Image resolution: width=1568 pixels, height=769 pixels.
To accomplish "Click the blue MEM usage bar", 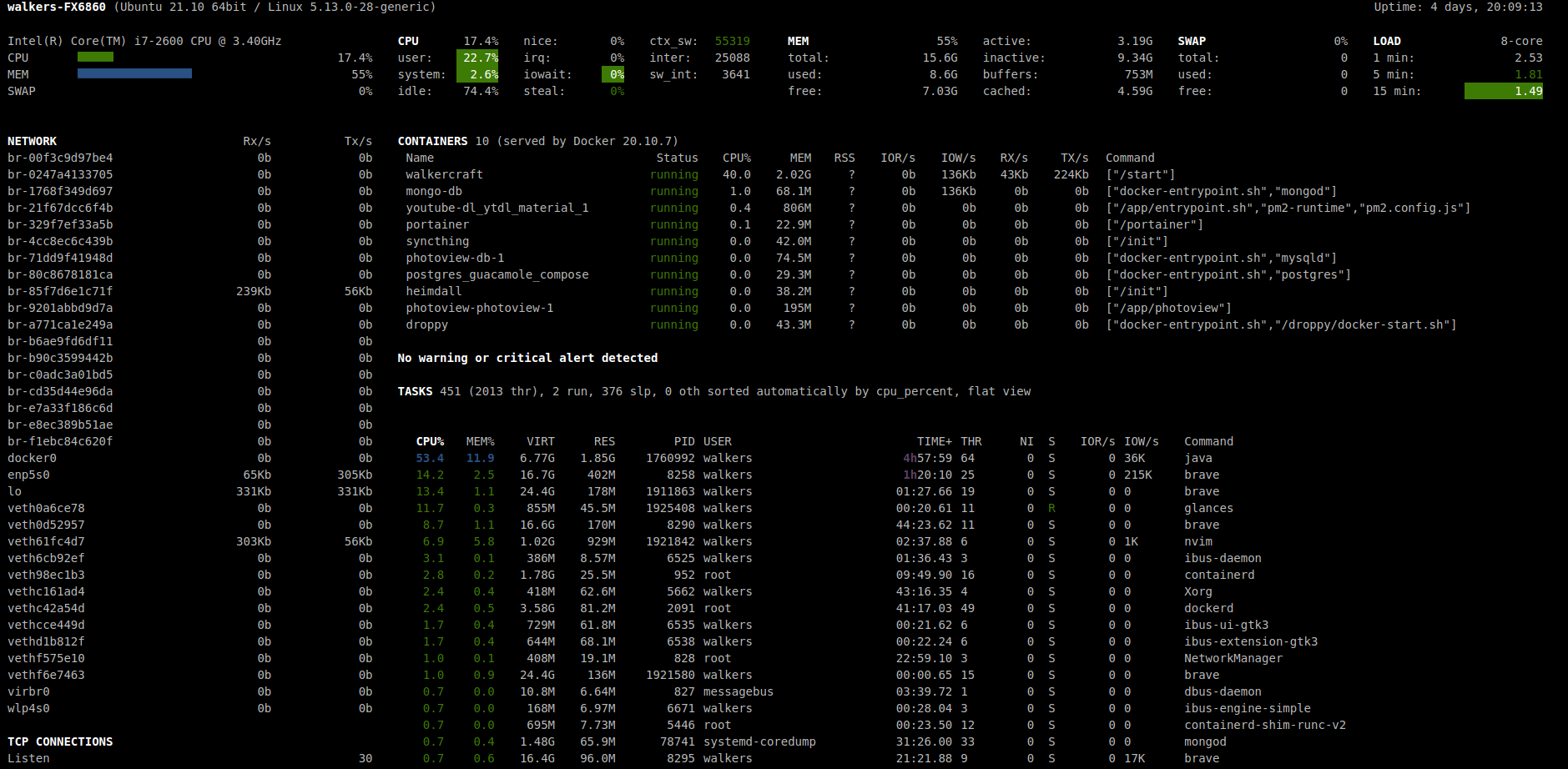I will click(x=134, y=74).
